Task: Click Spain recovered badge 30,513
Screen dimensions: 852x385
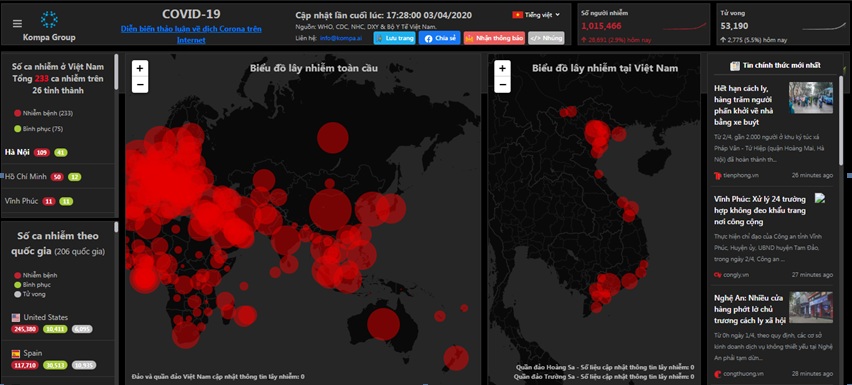Action: tap(55, 365)
